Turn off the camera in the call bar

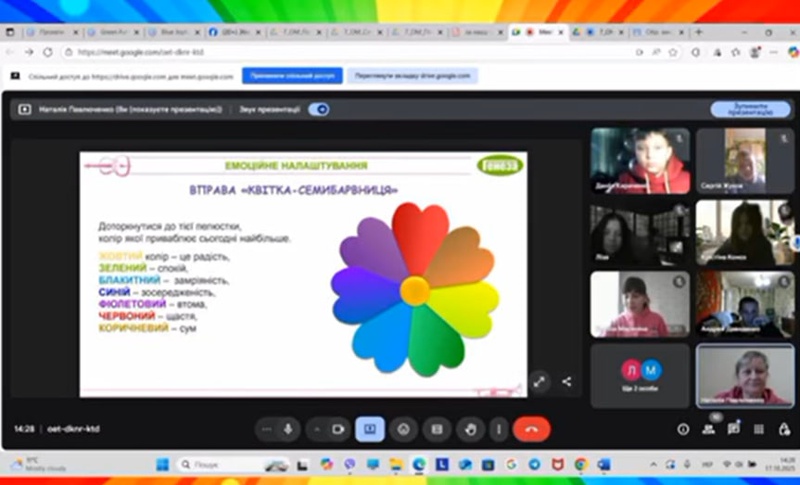(337, 429)
